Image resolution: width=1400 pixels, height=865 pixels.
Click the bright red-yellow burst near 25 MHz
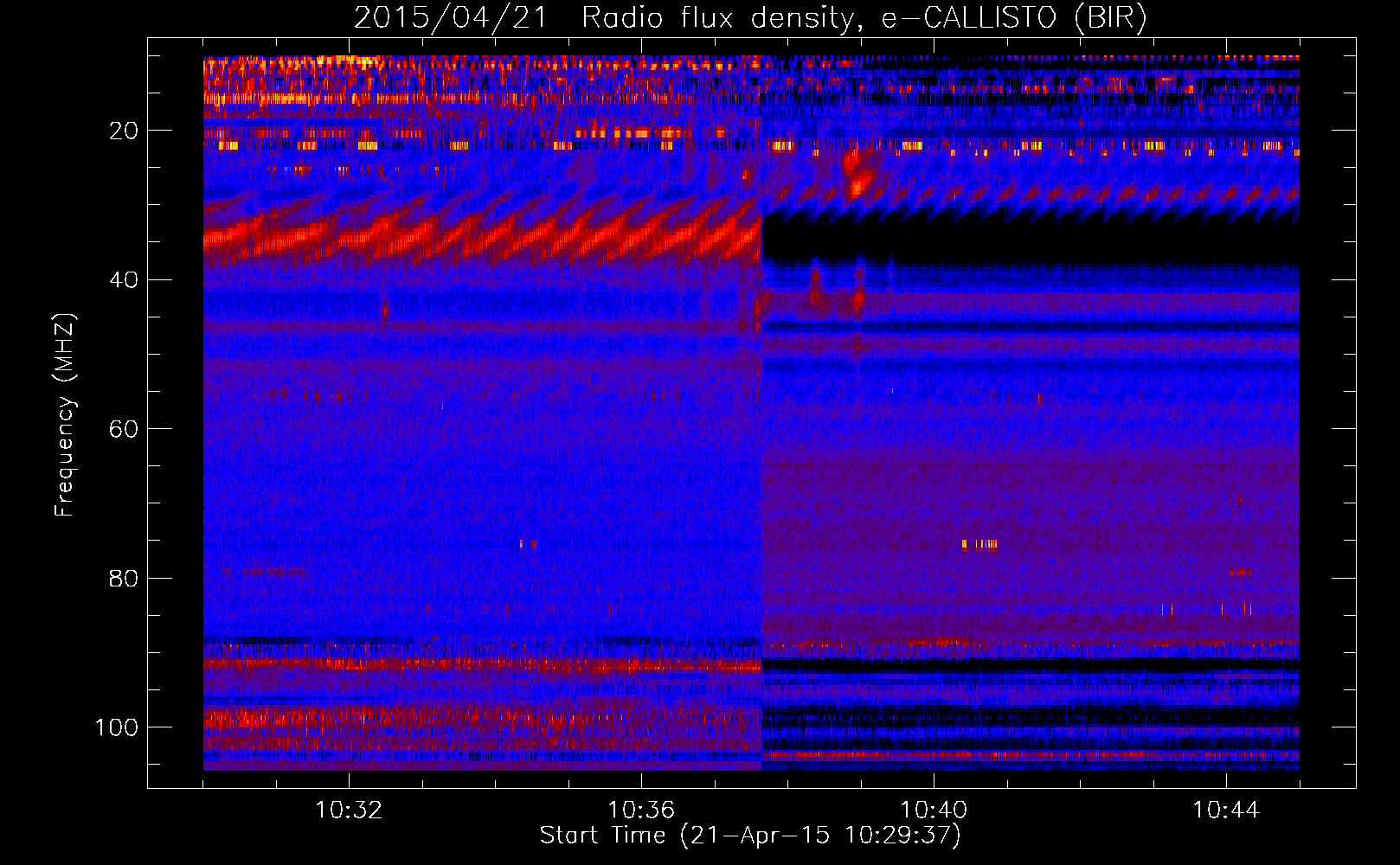click(x=858, y=173)
